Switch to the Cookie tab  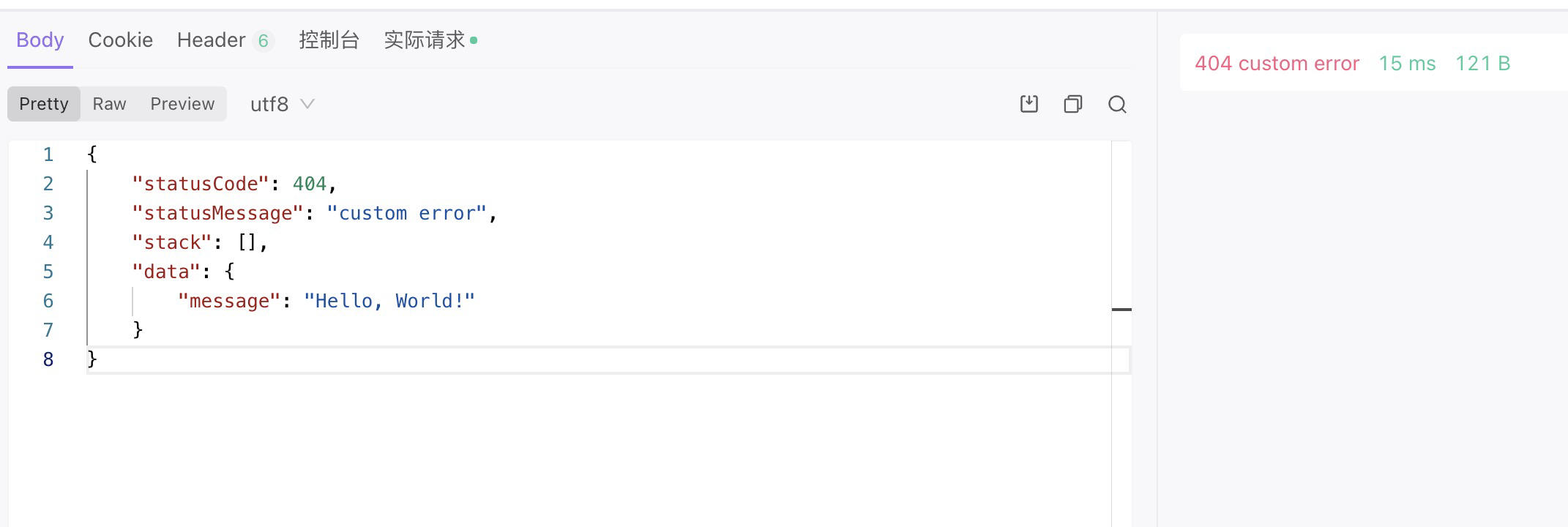click(120, 40)
